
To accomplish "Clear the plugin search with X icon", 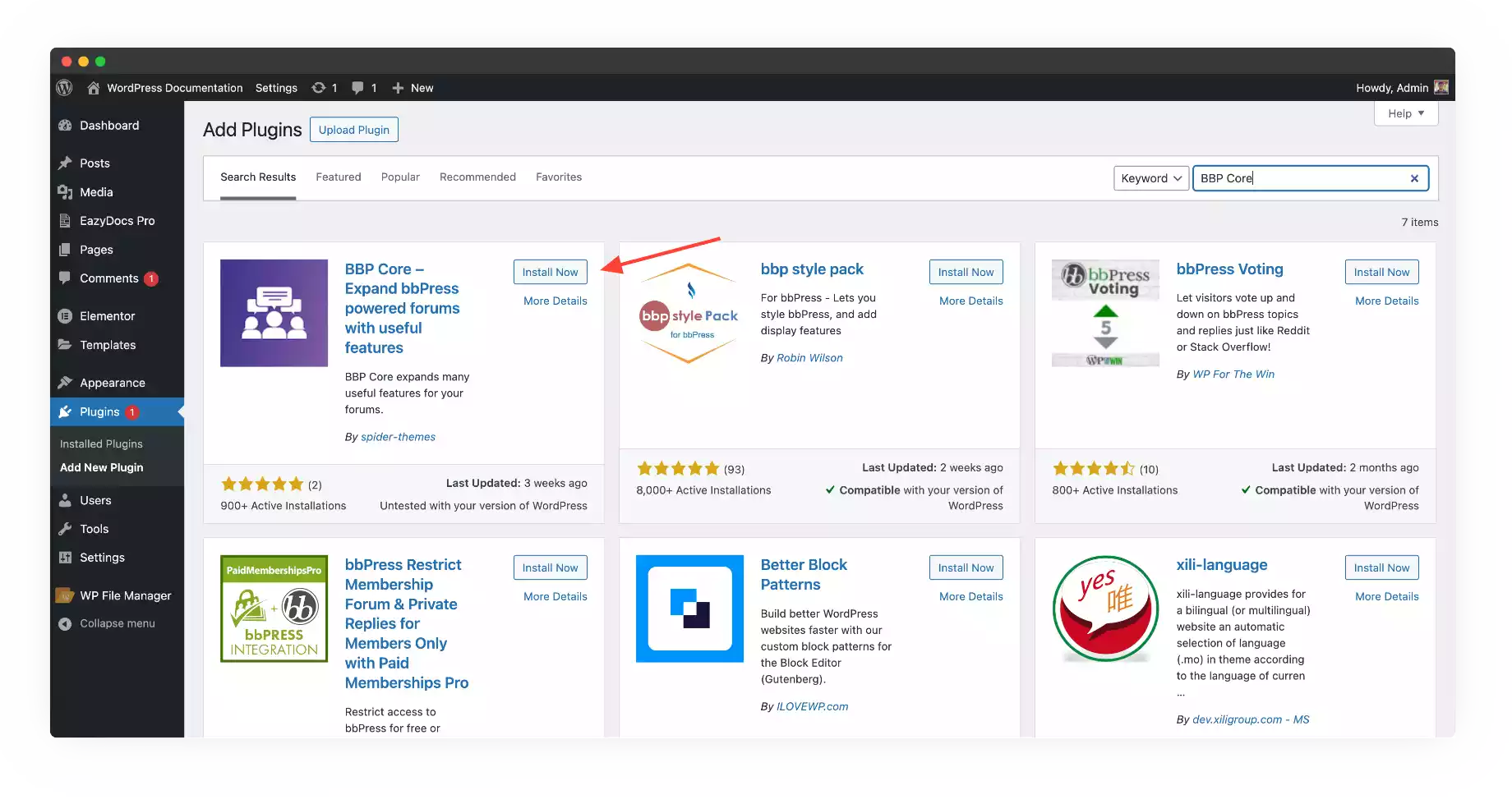I will 1414,178.
